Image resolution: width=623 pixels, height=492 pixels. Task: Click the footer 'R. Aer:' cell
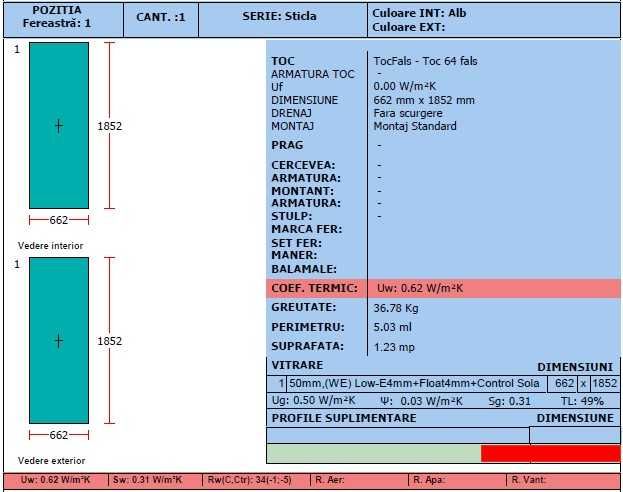[359, 480]
